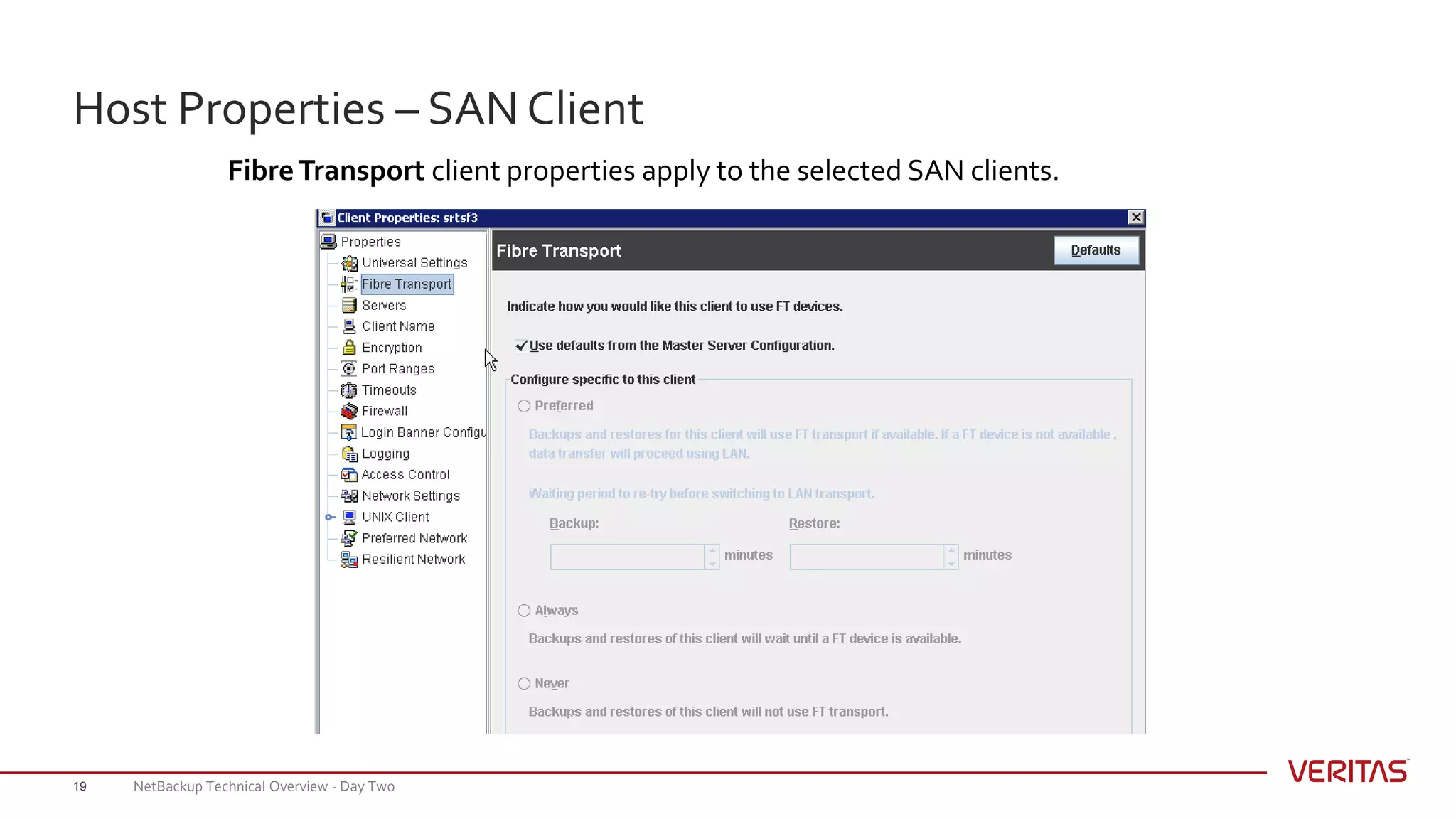Click the Port Ranges icon
The height and width of the screenshot is (819, 1456).
(349, 368)
